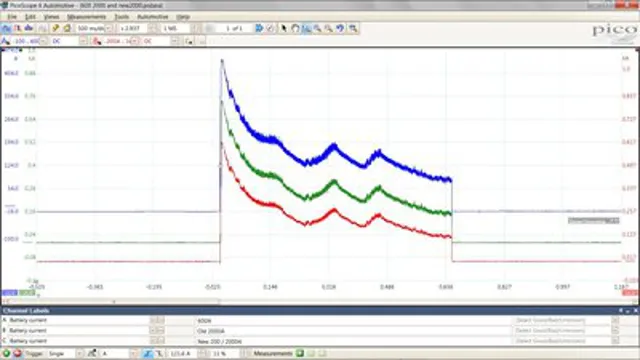Open channel B 2000A range dropdown
Screen dimensions: 640x360
[135, 41]
